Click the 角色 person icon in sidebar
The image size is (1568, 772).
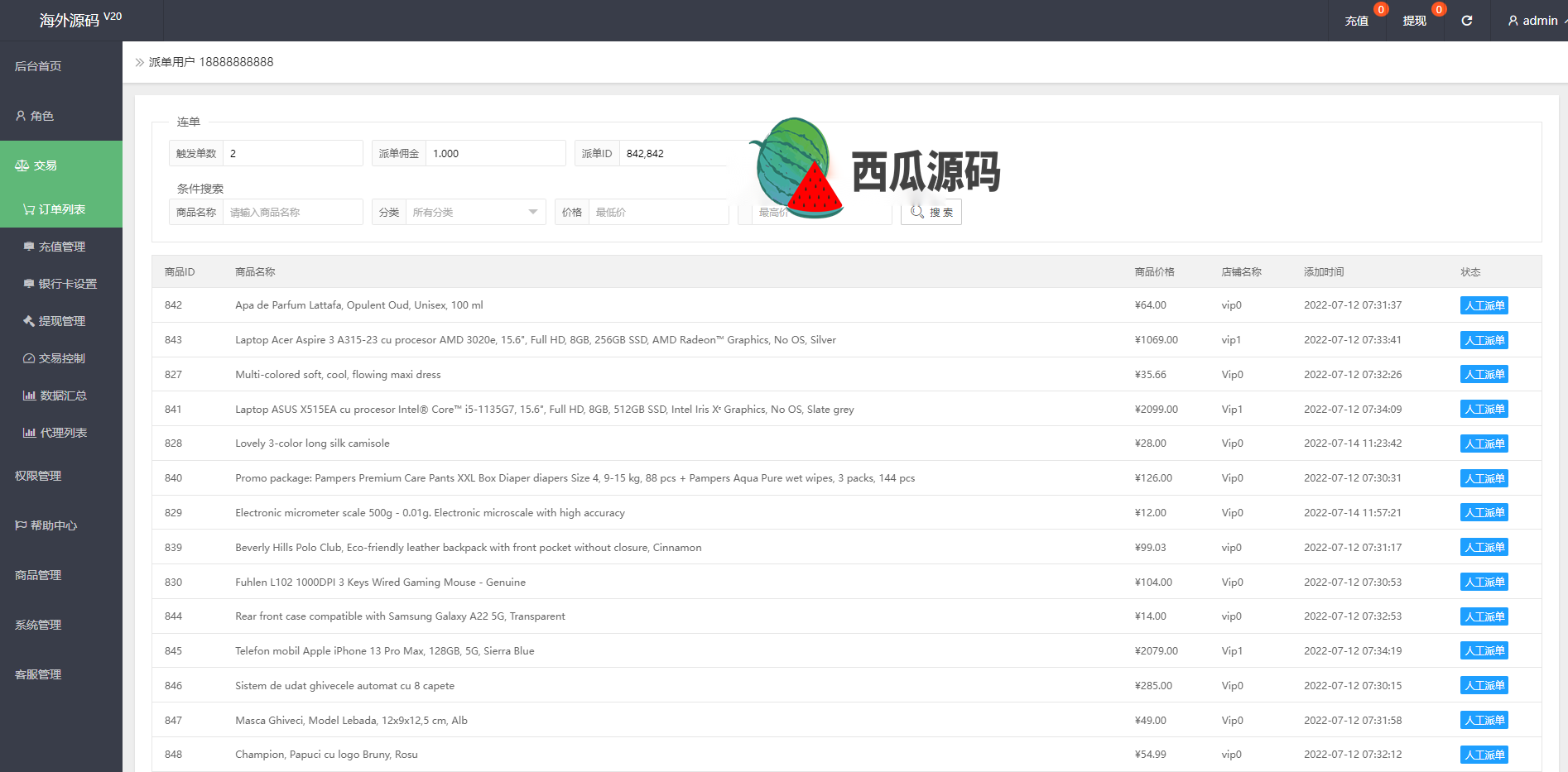pos(21,116)
